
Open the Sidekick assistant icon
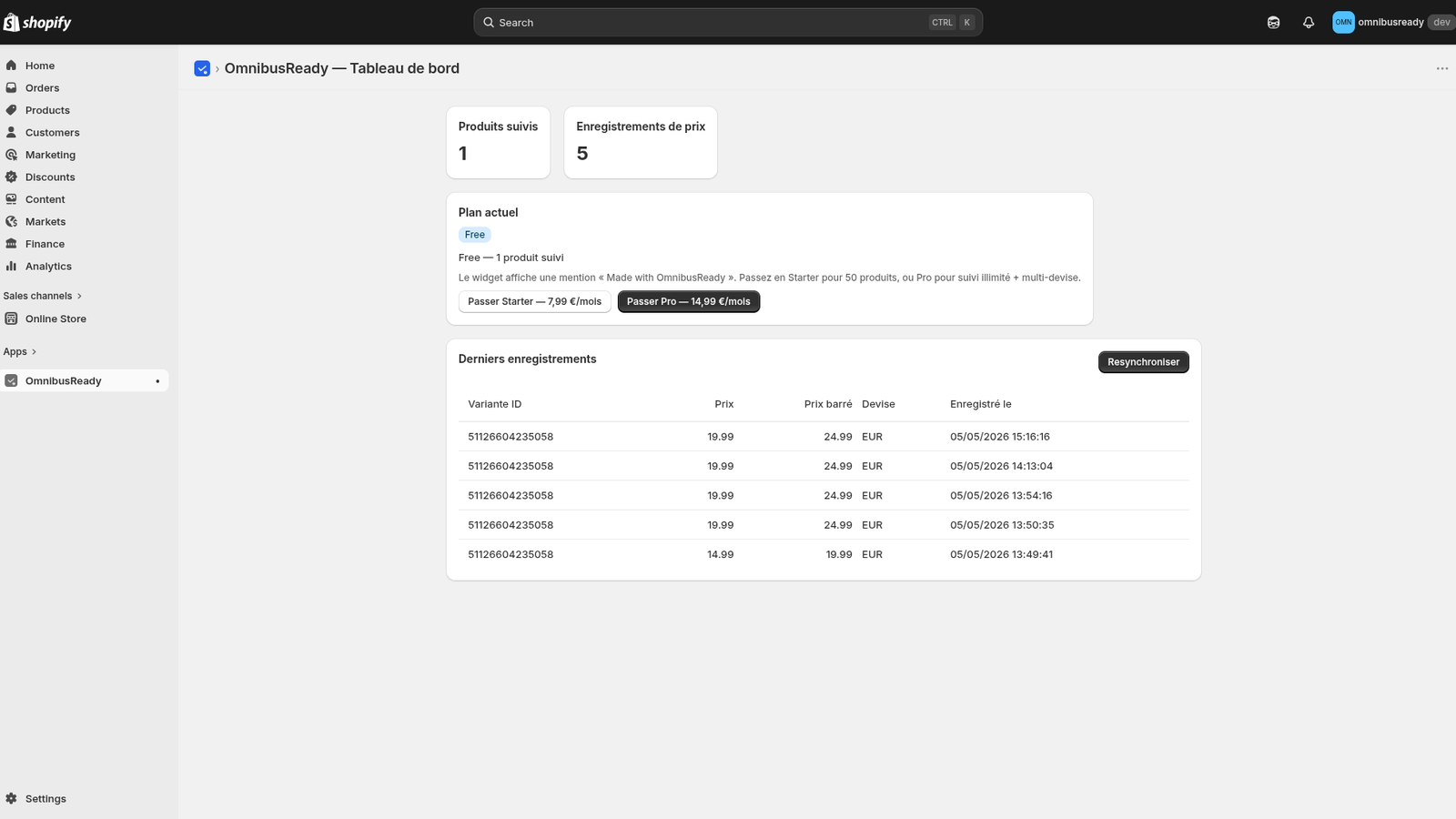[x=1273, y=23]
